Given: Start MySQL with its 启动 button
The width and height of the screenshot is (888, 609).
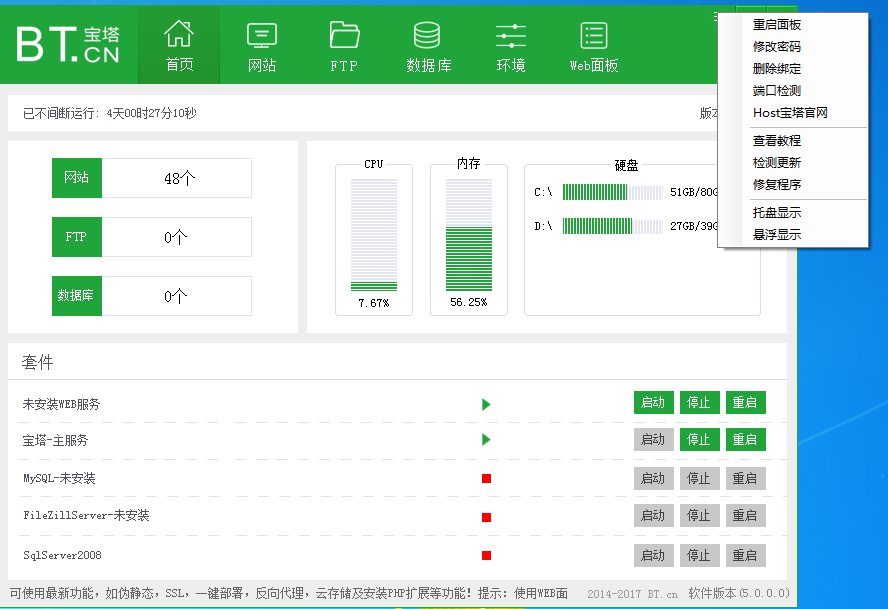Looking at the screenshot, I should coord(653,478).
